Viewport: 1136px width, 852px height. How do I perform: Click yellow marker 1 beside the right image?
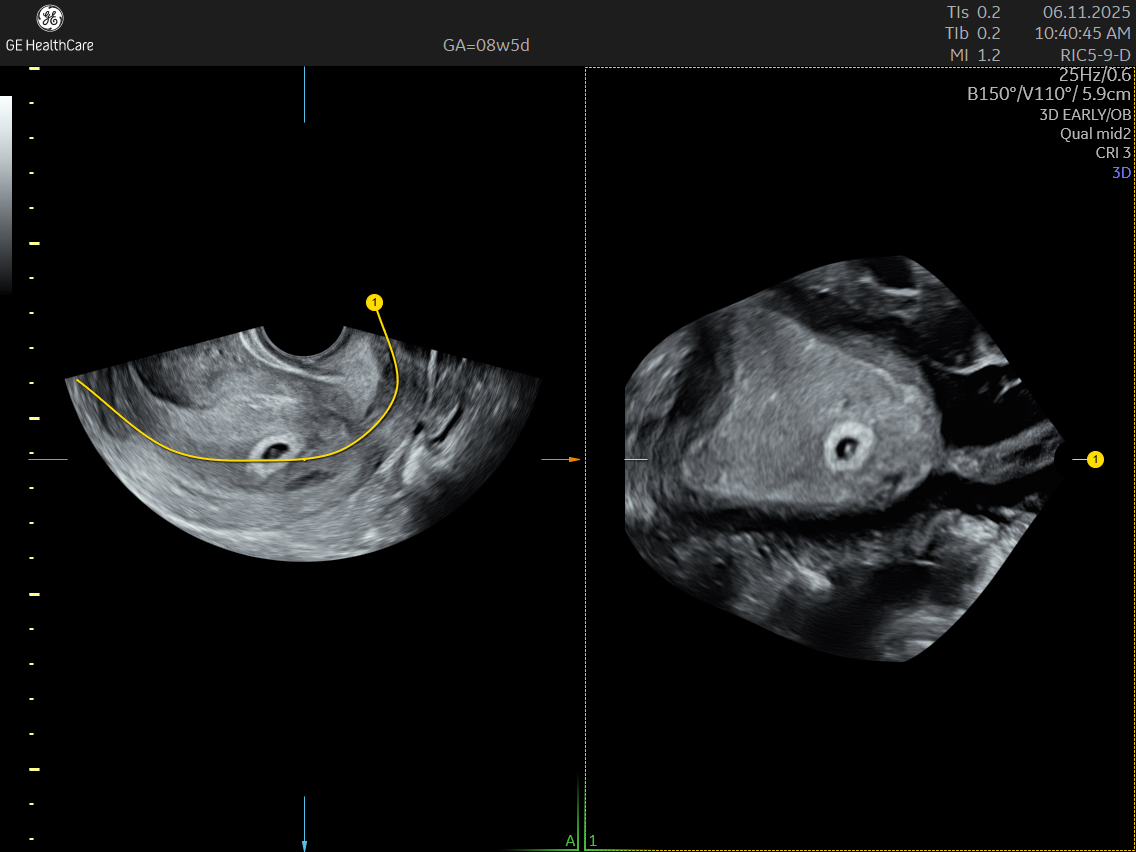pyautogui.click(x=1095, y=459)
